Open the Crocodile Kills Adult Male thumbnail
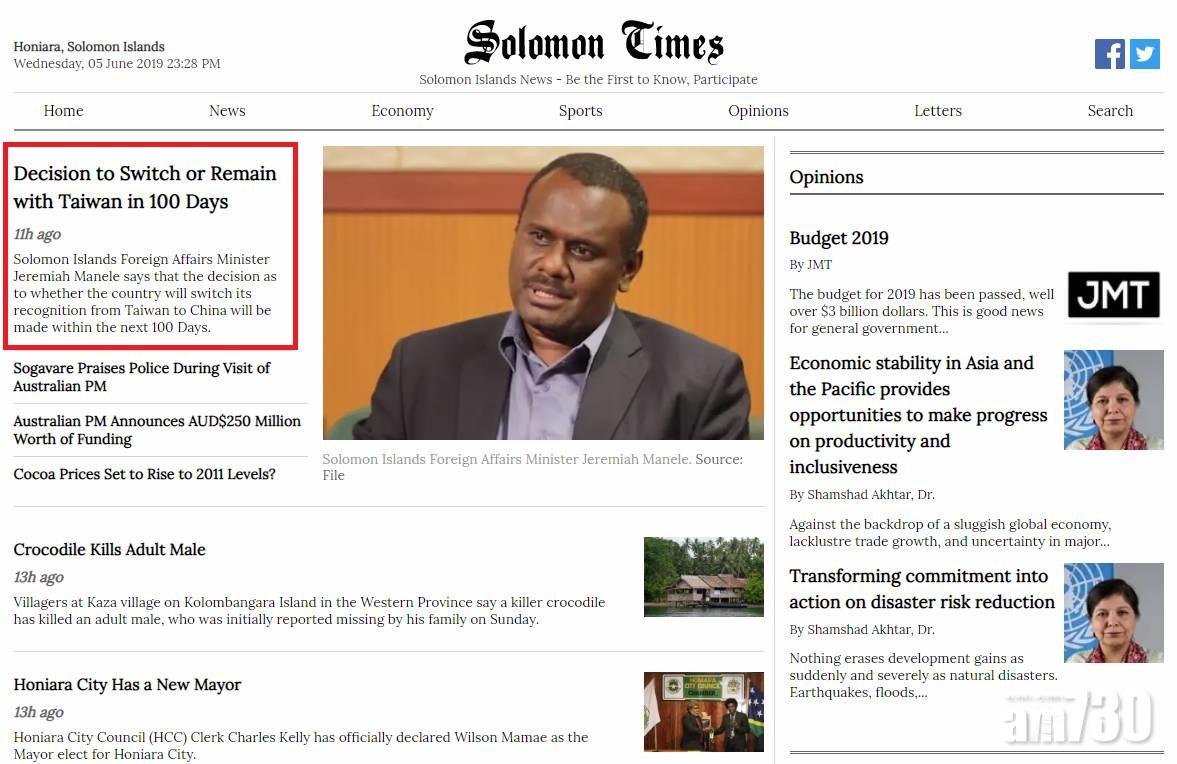The image size is (1177, 764). 704,576
